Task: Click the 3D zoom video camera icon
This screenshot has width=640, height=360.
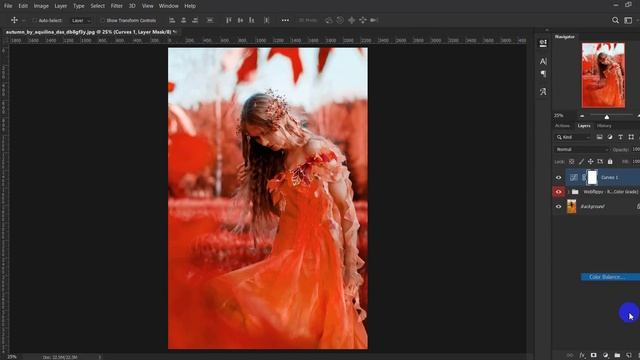Action: [x=373, y=20]
